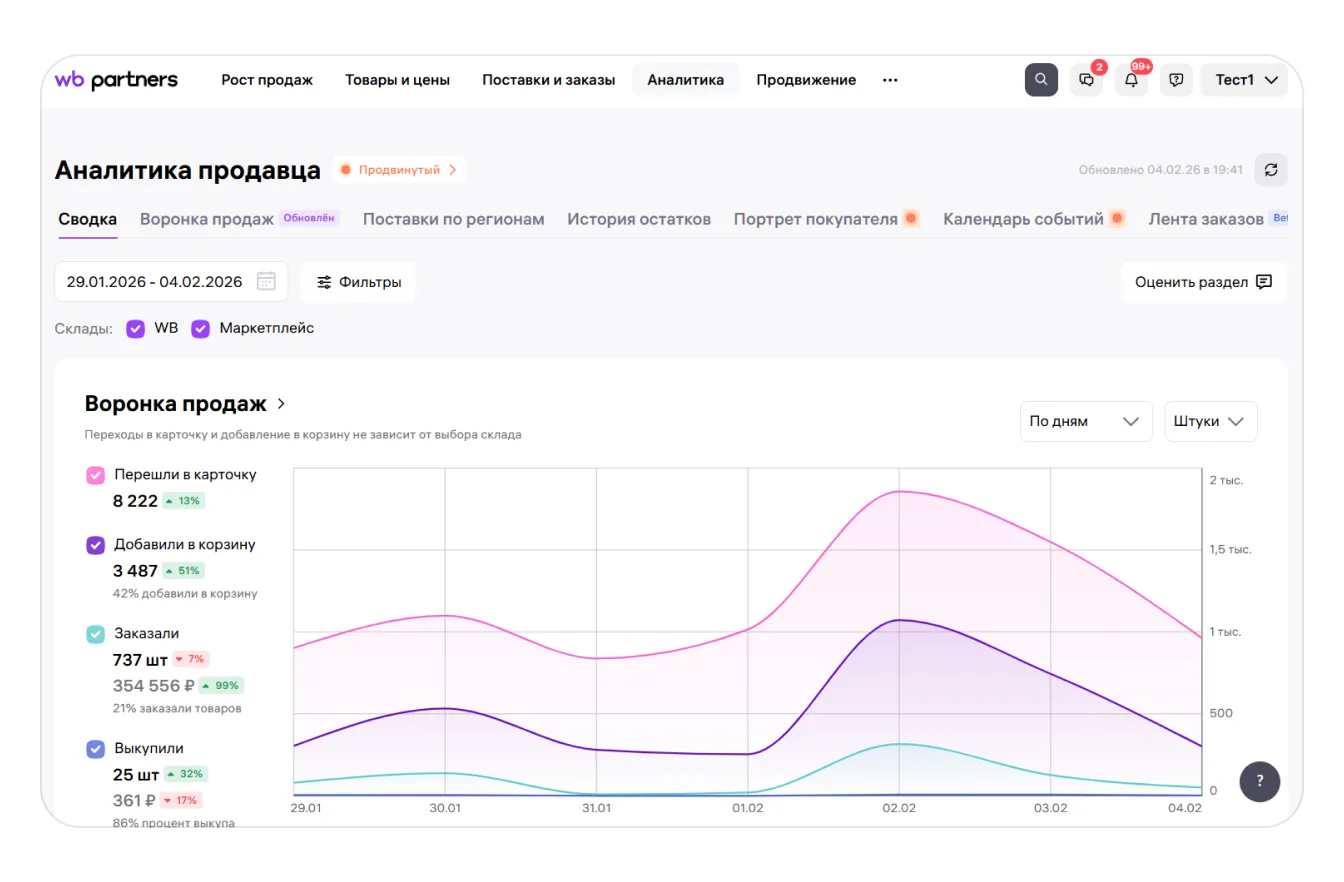Click the help question bubble icon
Screen dimensions: 1344x882
(1176, 80)
